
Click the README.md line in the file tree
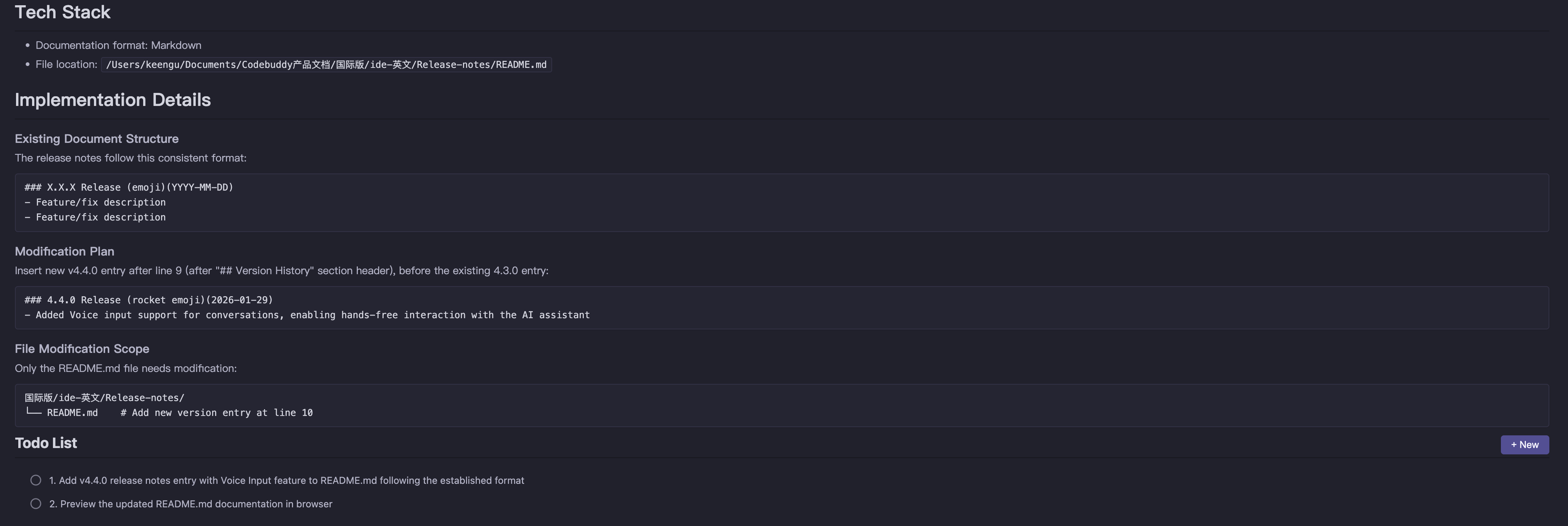point(72,413)
